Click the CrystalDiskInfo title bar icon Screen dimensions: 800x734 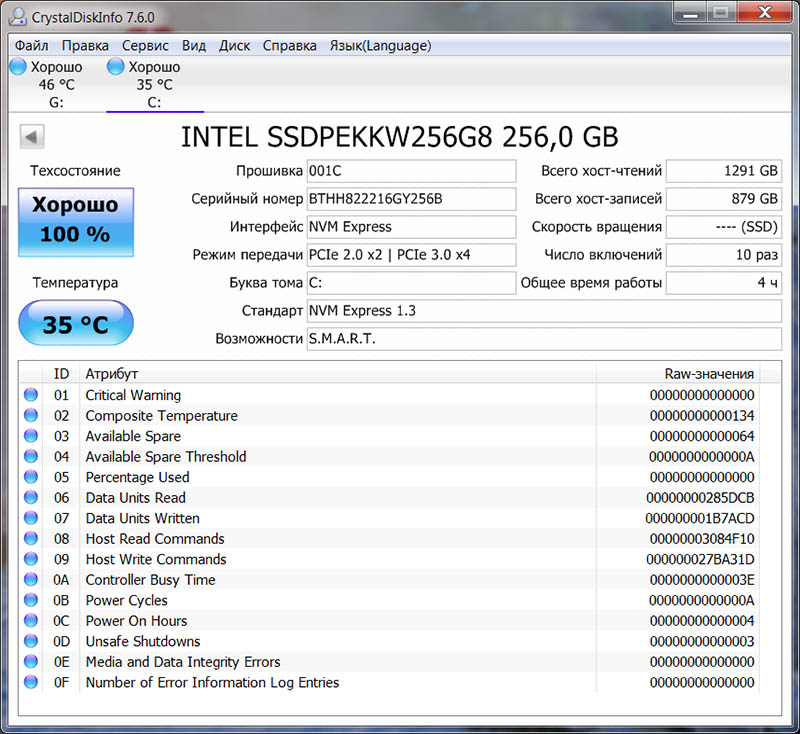coord(17,17)
